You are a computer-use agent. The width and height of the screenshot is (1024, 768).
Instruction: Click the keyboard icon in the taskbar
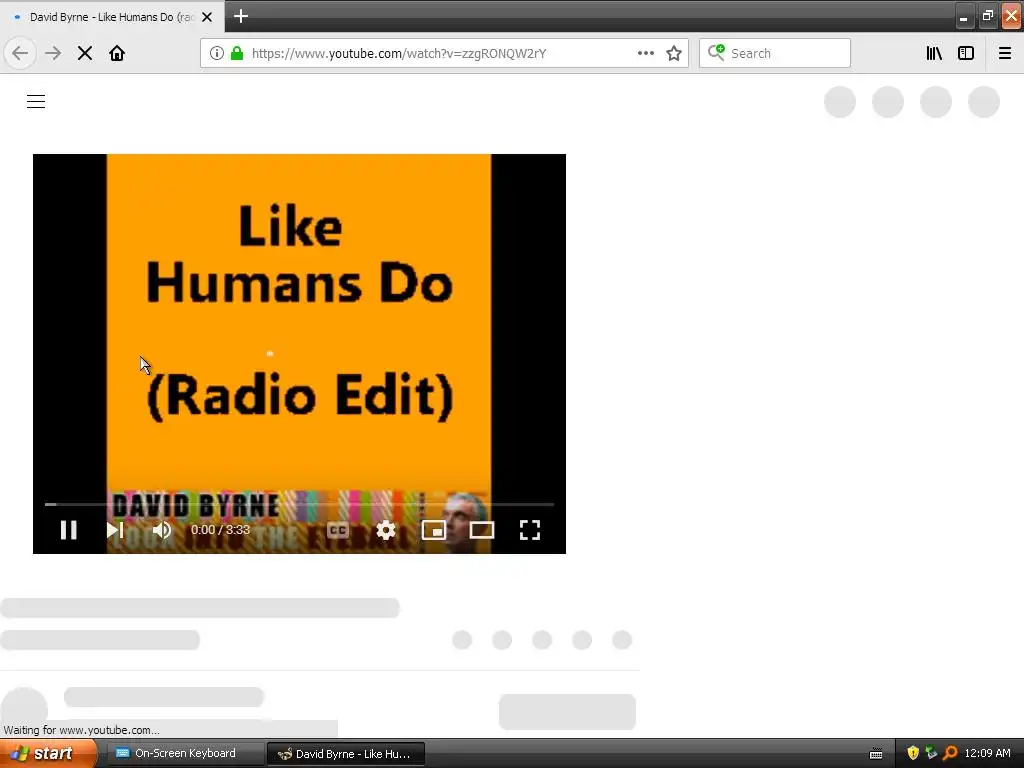[x=876, y=754]
